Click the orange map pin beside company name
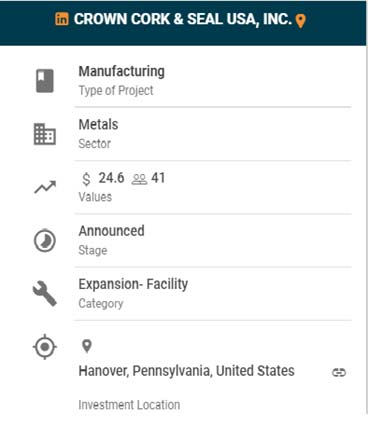 (300, 21)
